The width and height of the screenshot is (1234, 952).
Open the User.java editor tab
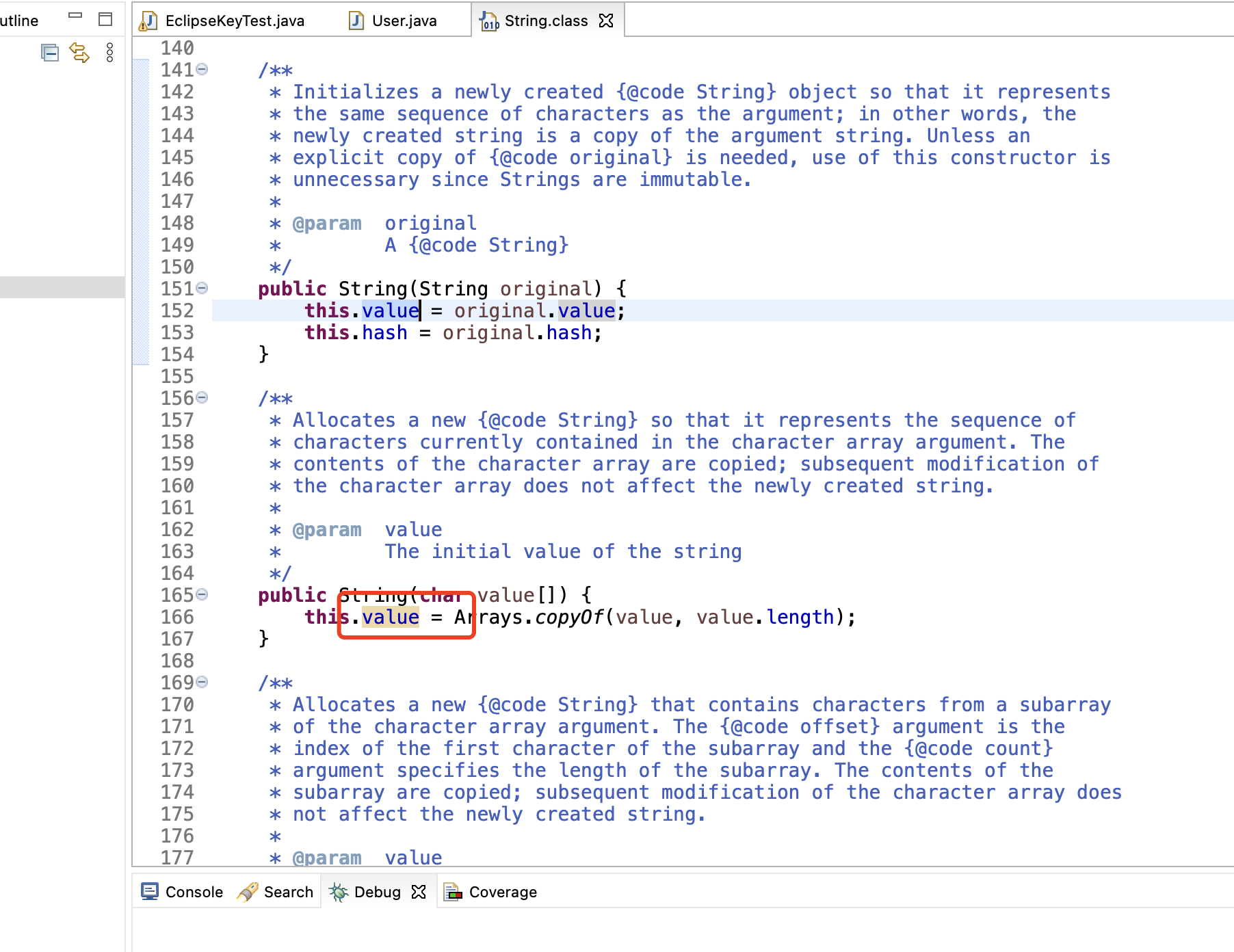click(x=404, y=21)
